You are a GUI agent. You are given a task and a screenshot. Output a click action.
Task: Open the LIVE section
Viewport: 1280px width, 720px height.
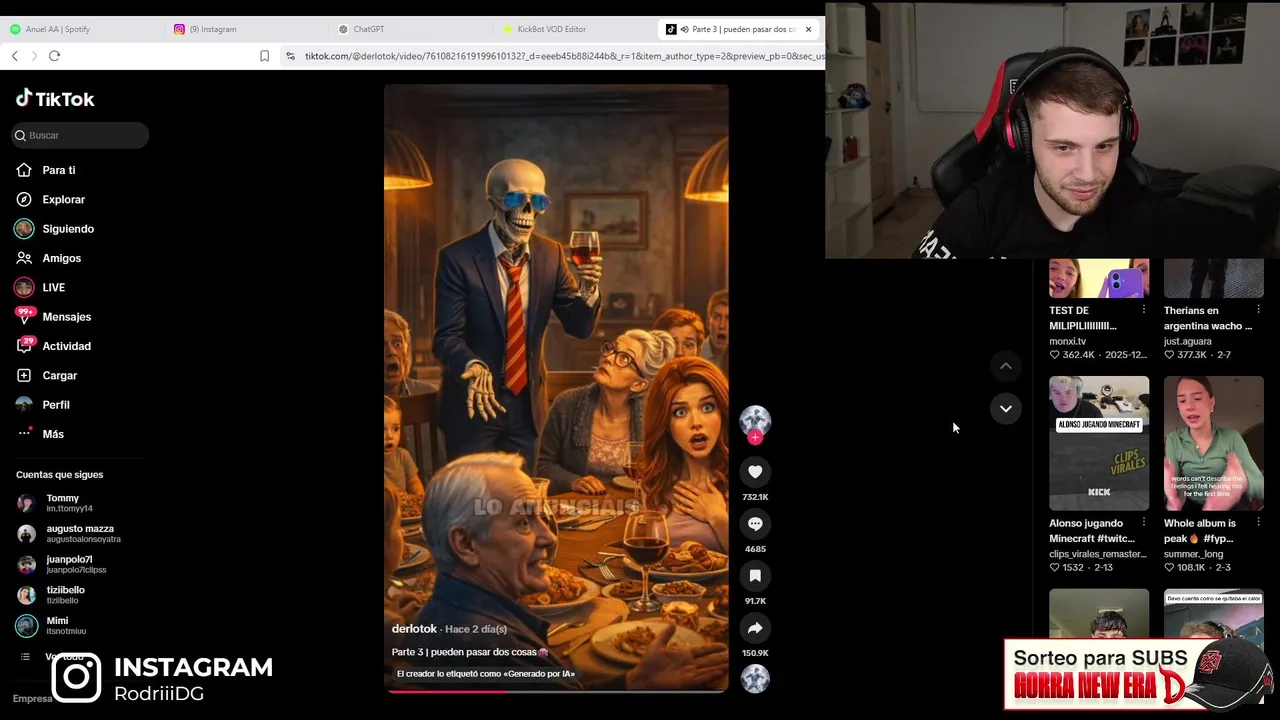53,287
